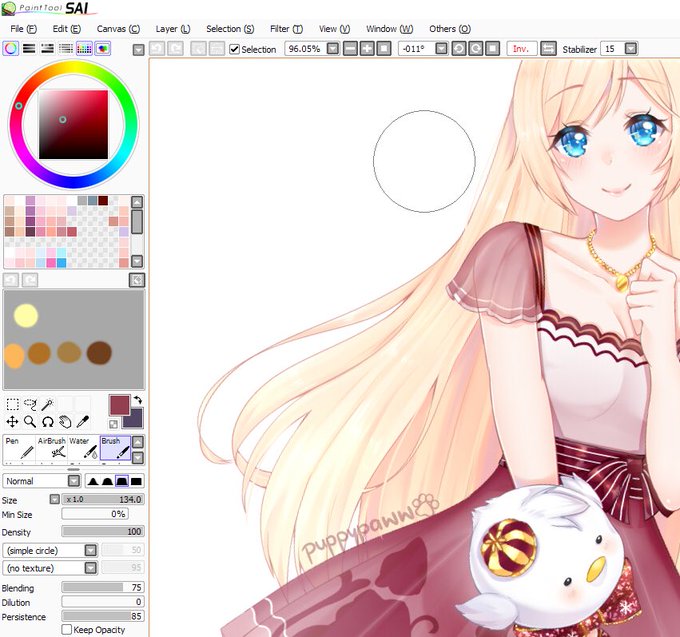Click the Redo toolbar icon
The image size is (680, 637).
tap(175, 49)
